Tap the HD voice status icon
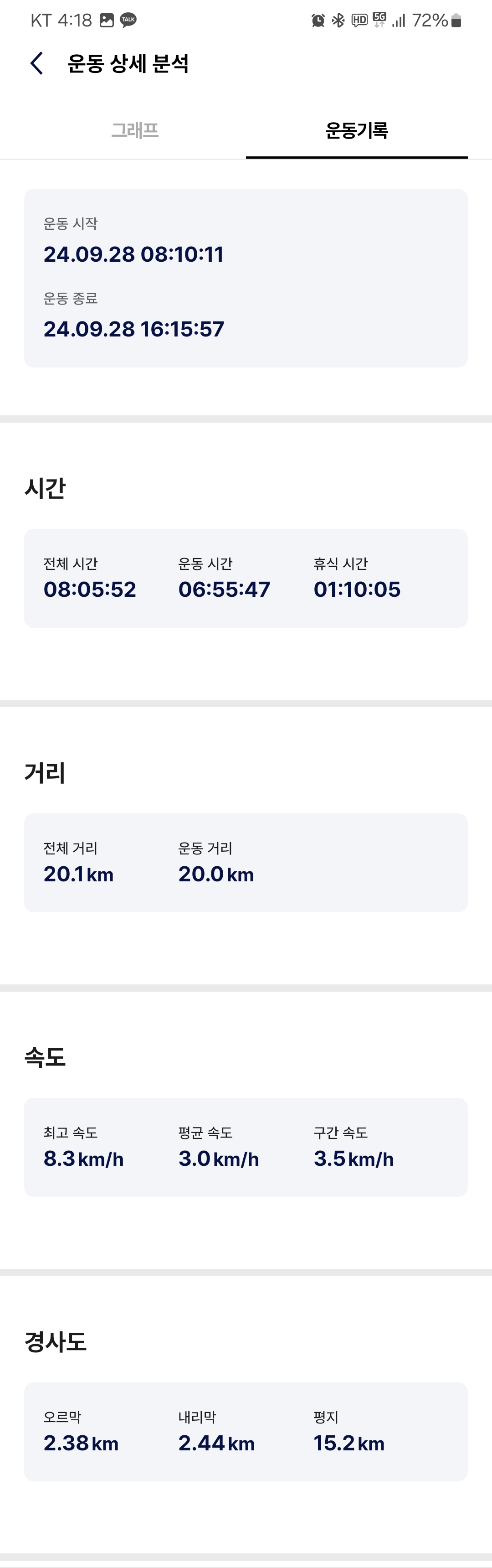 pos(359,21)
